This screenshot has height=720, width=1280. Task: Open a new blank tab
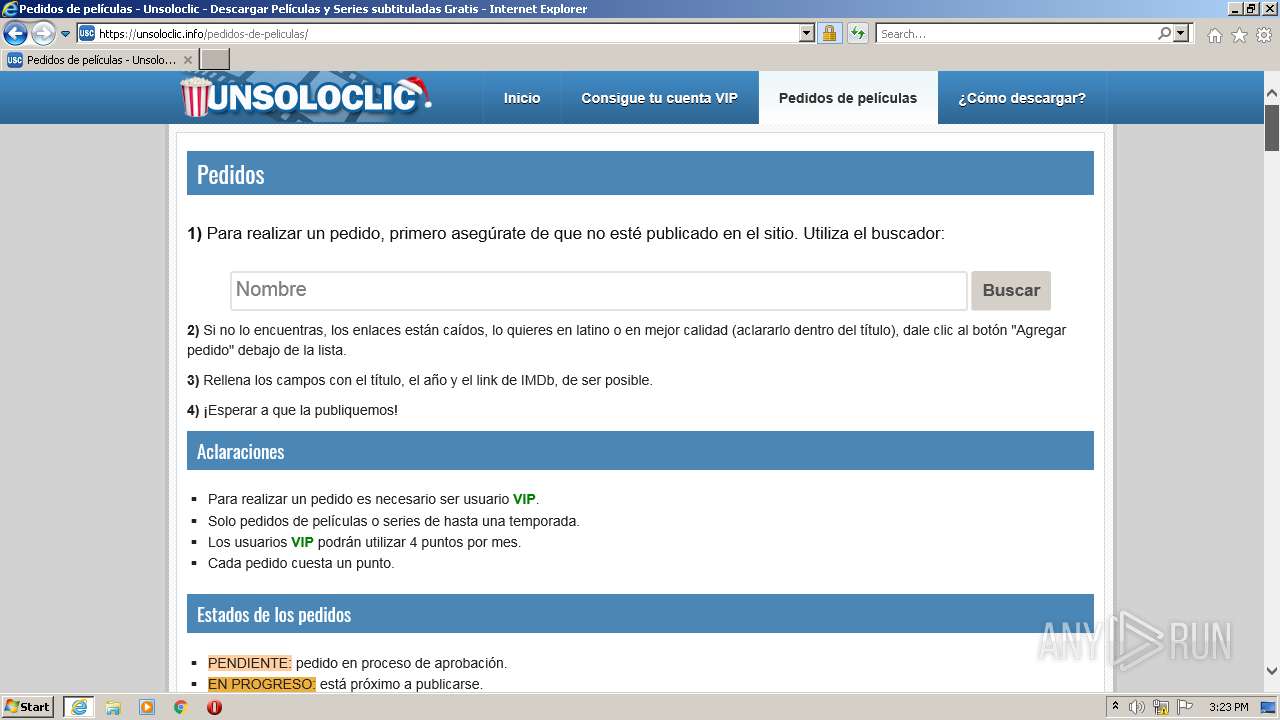pyautogui.click(x=215, y=60)
